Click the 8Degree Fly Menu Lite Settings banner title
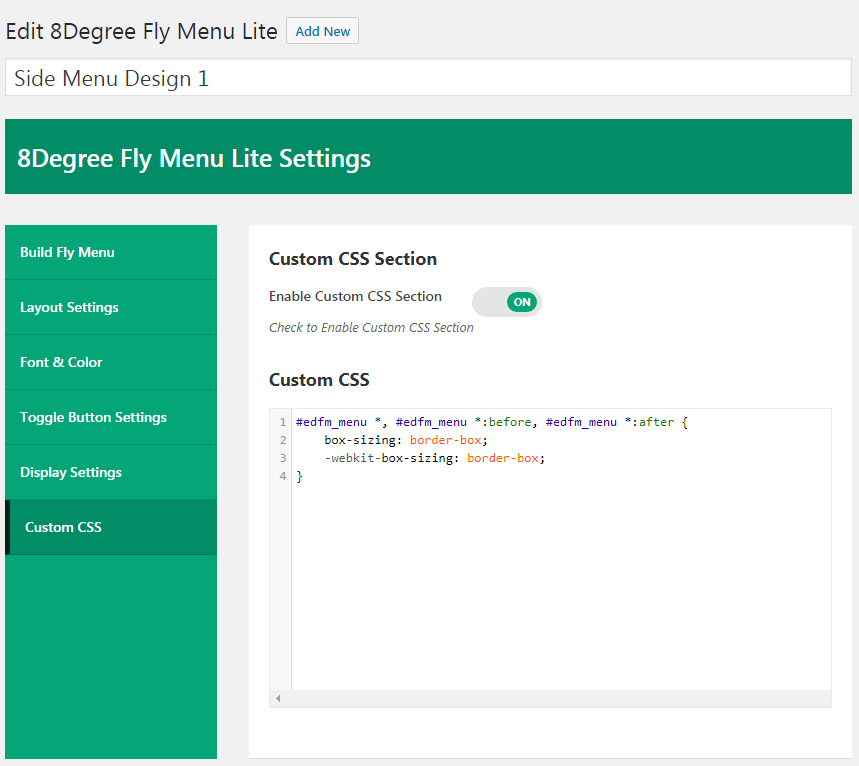This screenshot has width=859, height=766. coord(194,158)
